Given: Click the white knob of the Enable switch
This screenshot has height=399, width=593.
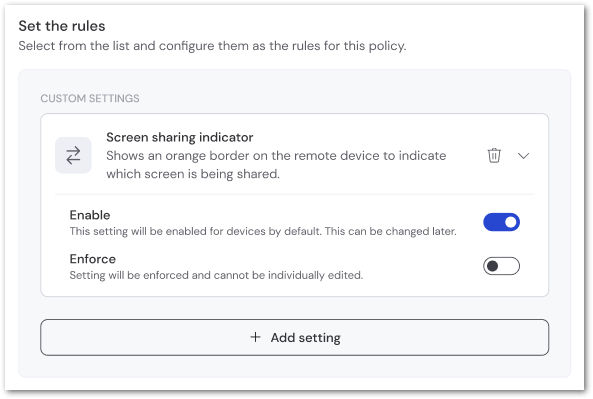Looking at the screenshot, I should (511, 222).
